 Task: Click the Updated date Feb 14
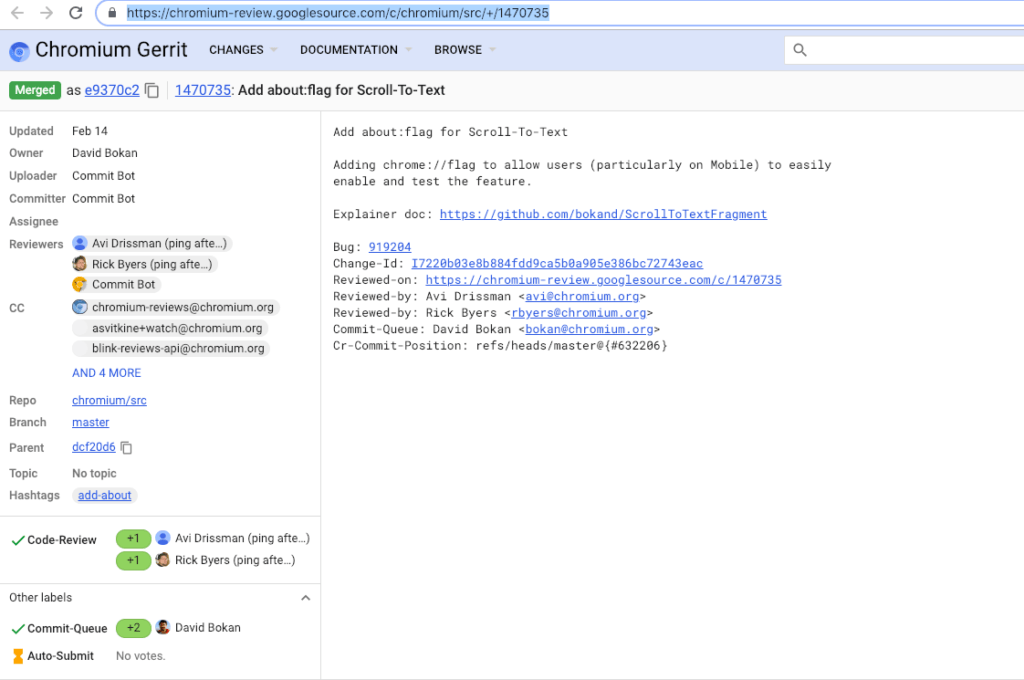[89, 131]
